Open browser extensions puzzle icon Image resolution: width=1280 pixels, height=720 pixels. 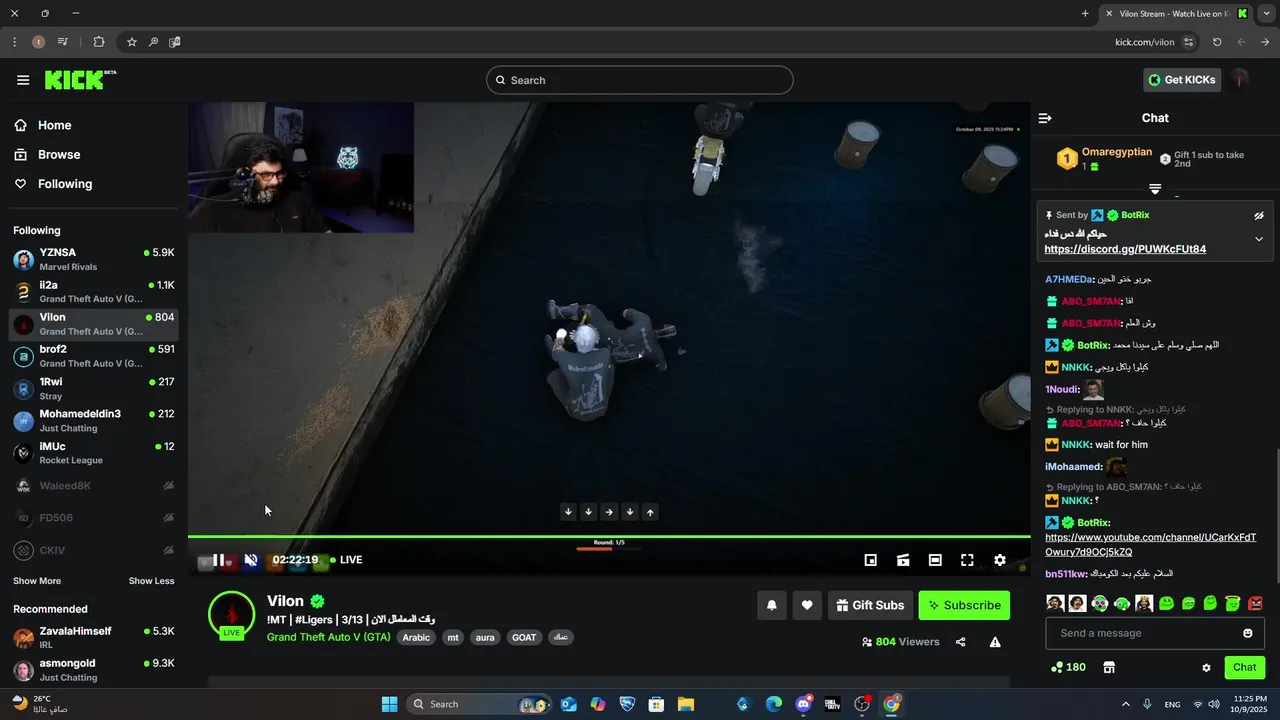[98, 42]
